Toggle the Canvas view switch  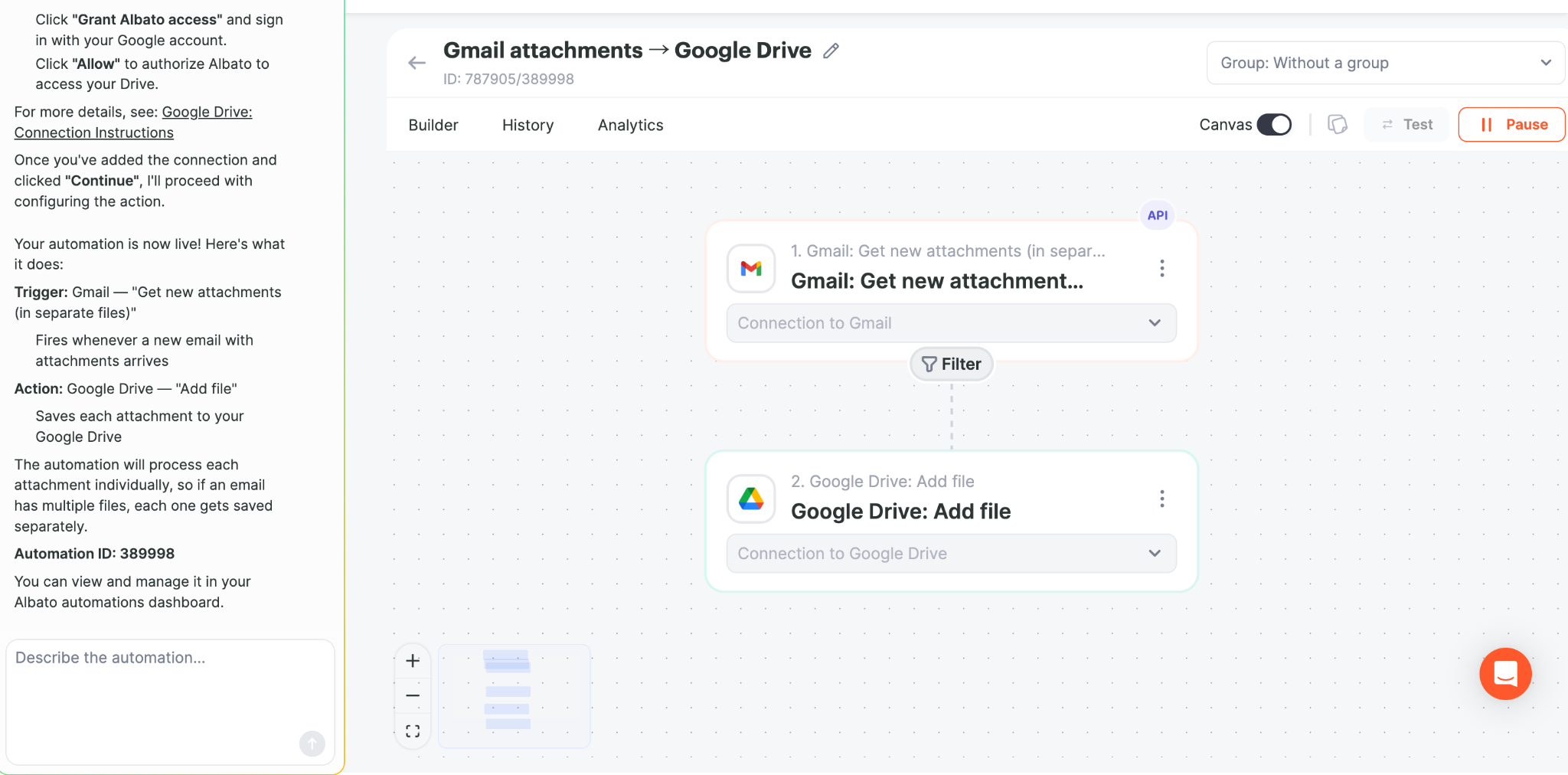(1274, 124)
